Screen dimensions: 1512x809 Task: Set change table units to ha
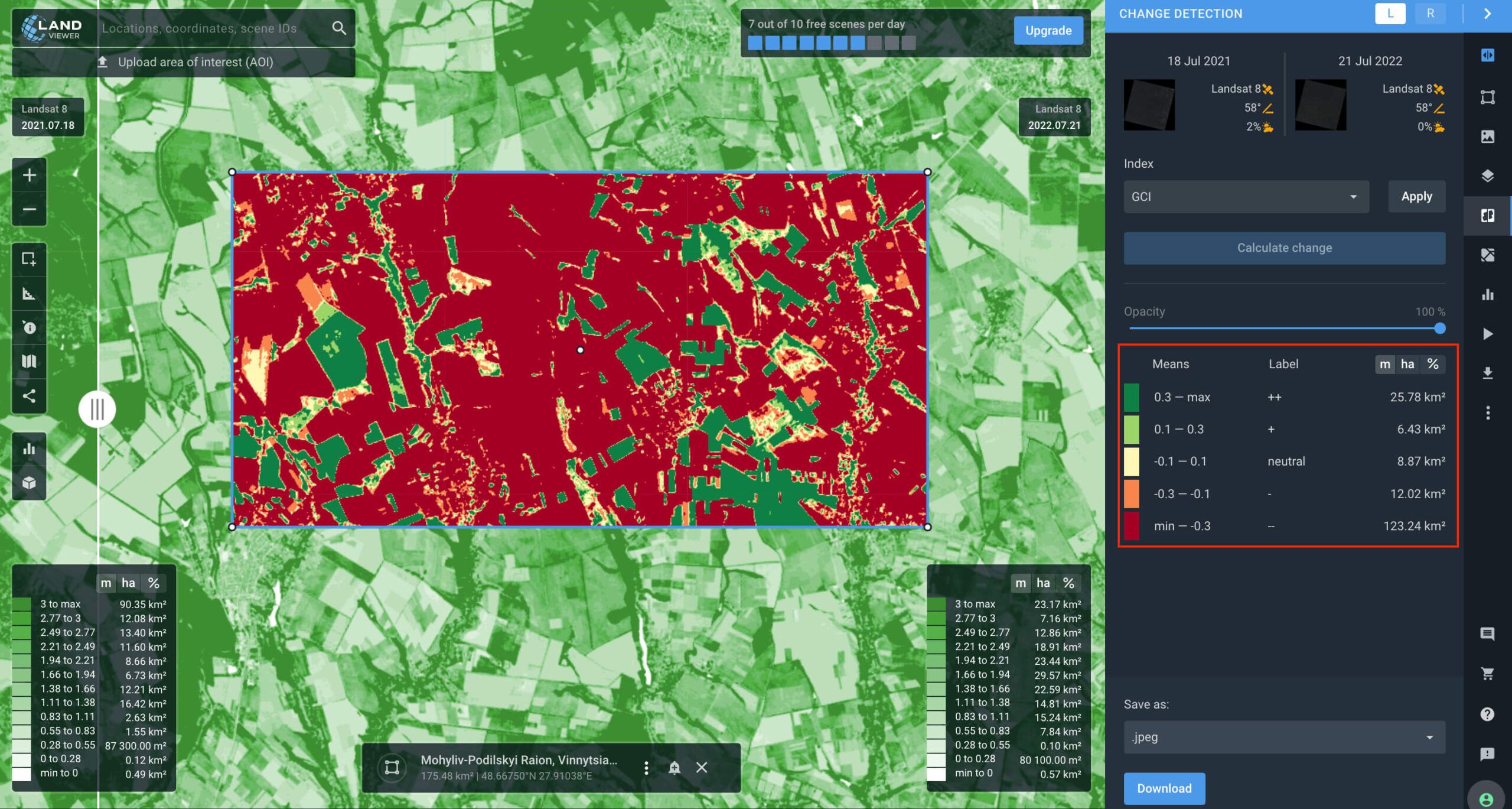(x=1407, y=364)
